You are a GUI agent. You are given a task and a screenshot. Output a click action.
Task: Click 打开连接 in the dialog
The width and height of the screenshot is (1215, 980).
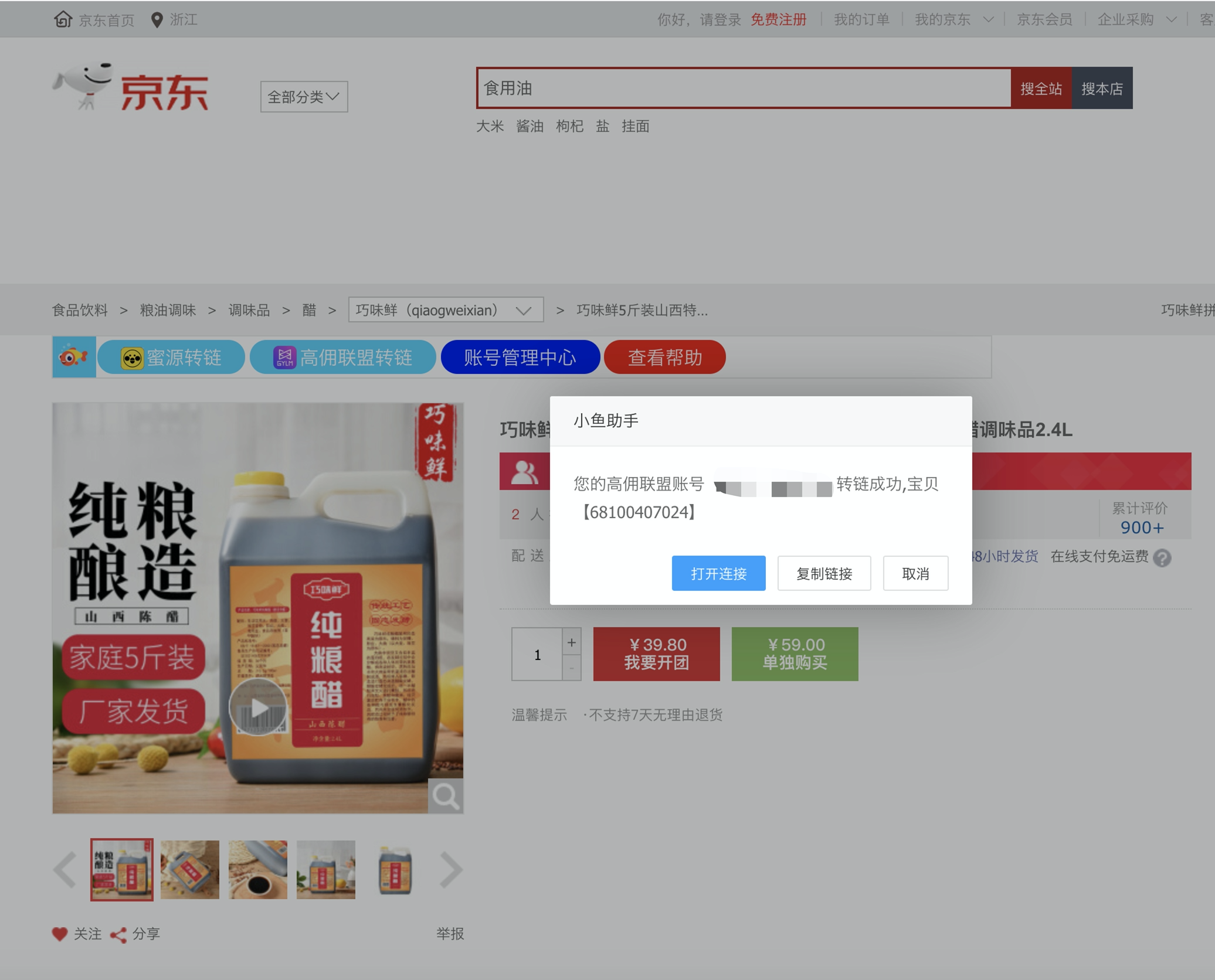pyautogui.click(x=718, y=573)
